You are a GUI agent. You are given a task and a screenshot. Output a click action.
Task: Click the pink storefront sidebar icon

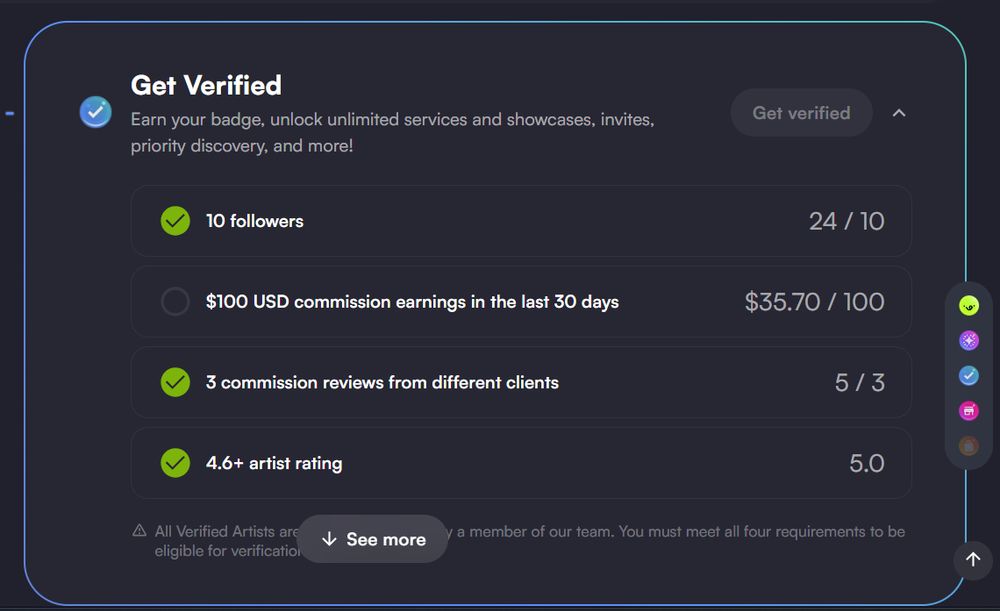pos(968,411)
